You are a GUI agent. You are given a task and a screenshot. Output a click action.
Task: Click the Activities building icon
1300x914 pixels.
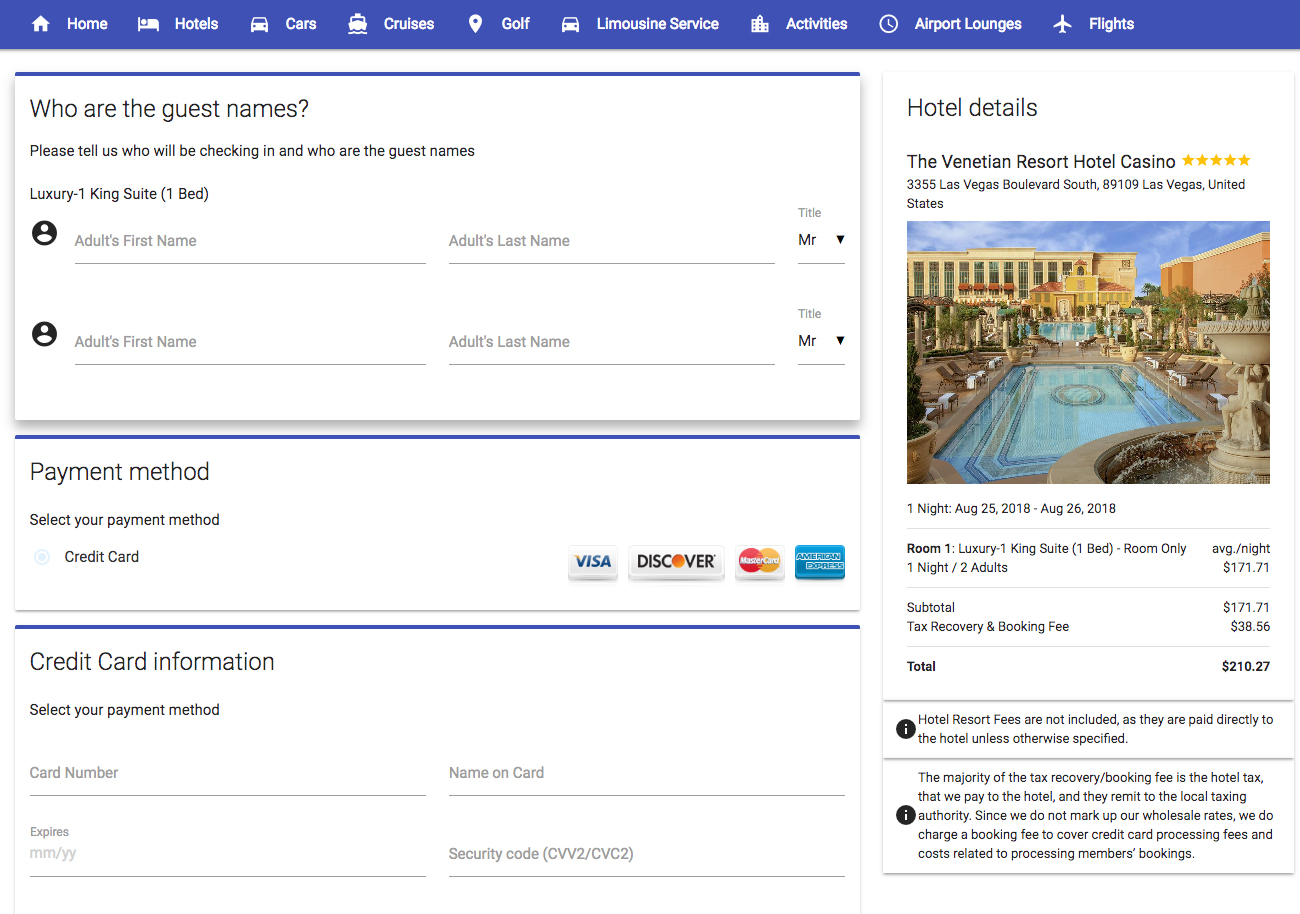(760, 24)
